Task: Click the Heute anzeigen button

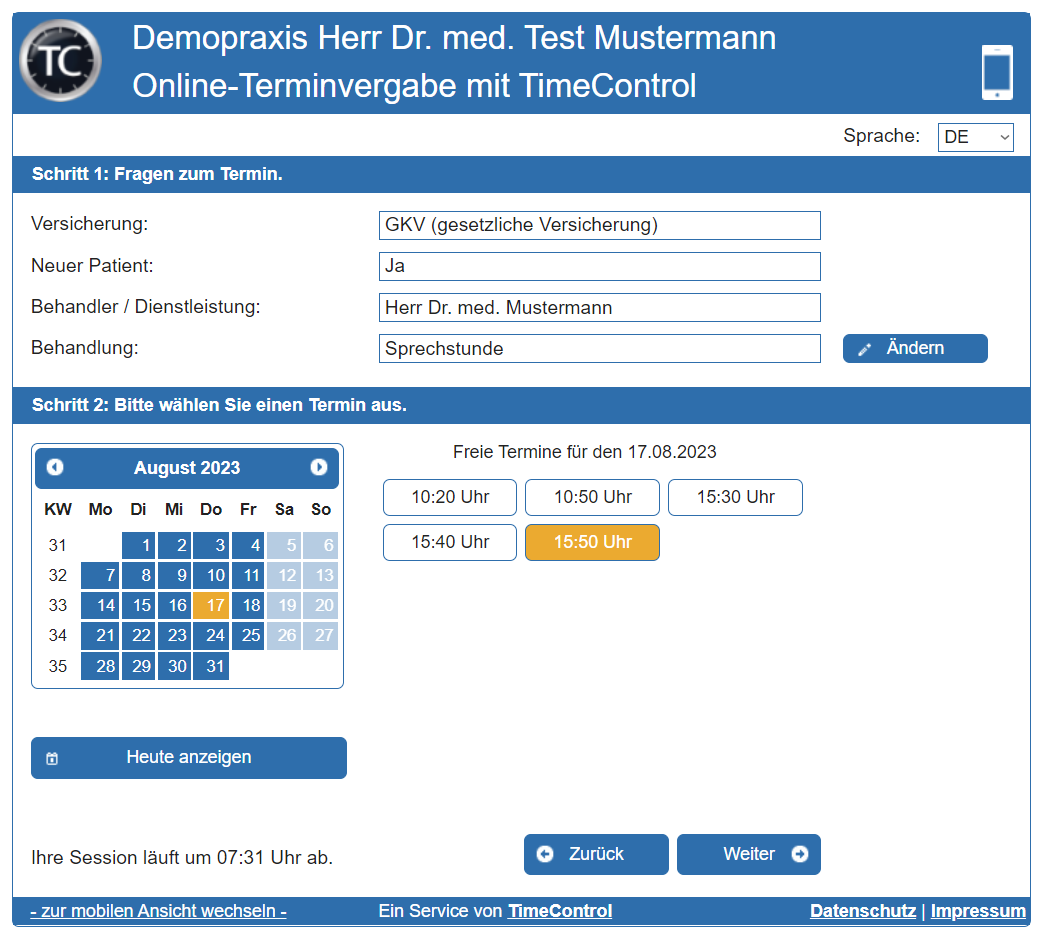Action: click(188, 757)
